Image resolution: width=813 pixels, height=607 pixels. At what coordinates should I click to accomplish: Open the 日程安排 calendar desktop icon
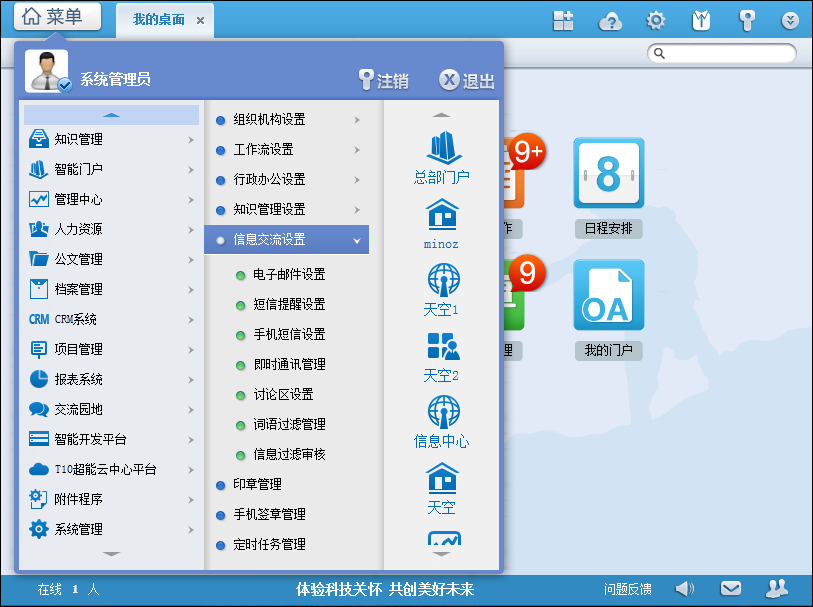point(609,173)
